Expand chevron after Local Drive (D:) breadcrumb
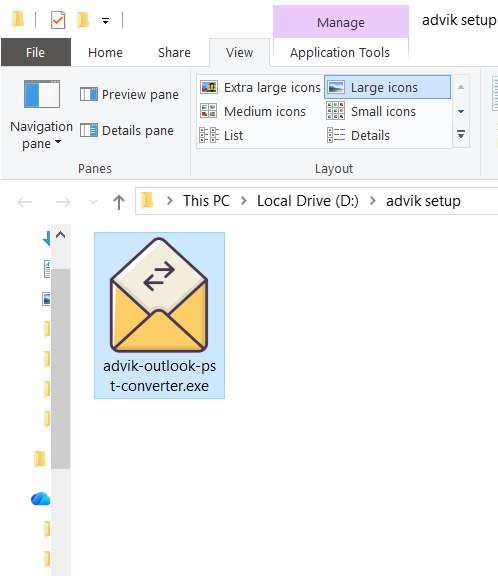498x576 pixels. 372,201
